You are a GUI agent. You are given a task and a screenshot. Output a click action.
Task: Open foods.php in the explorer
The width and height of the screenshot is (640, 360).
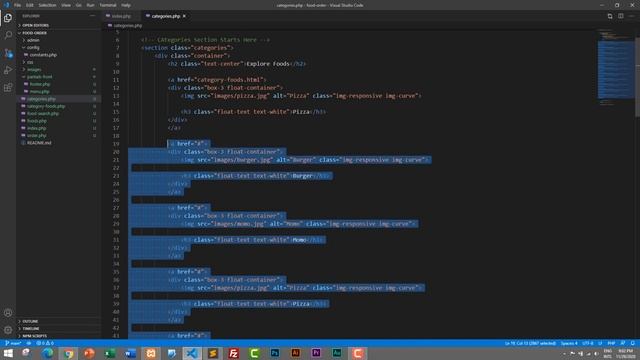click(x=37, y=121)
